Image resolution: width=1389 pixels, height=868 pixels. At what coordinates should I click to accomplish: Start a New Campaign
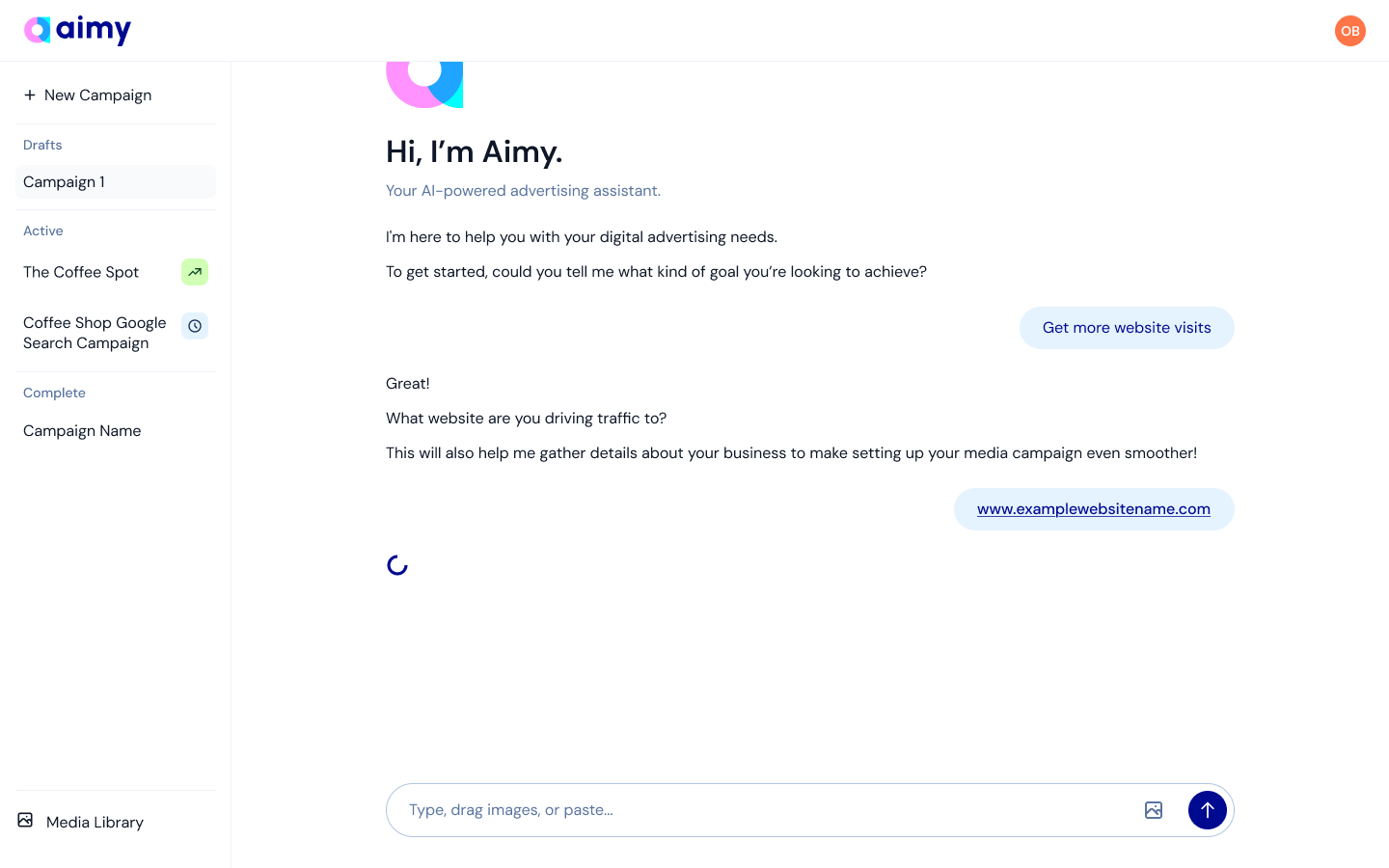97,95
